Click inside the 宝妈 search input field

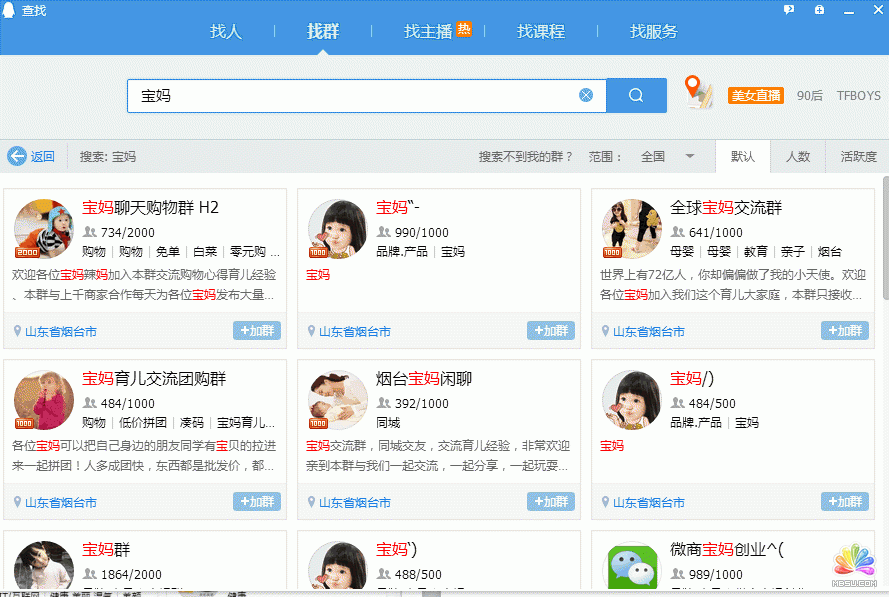[x=350, y=96]
